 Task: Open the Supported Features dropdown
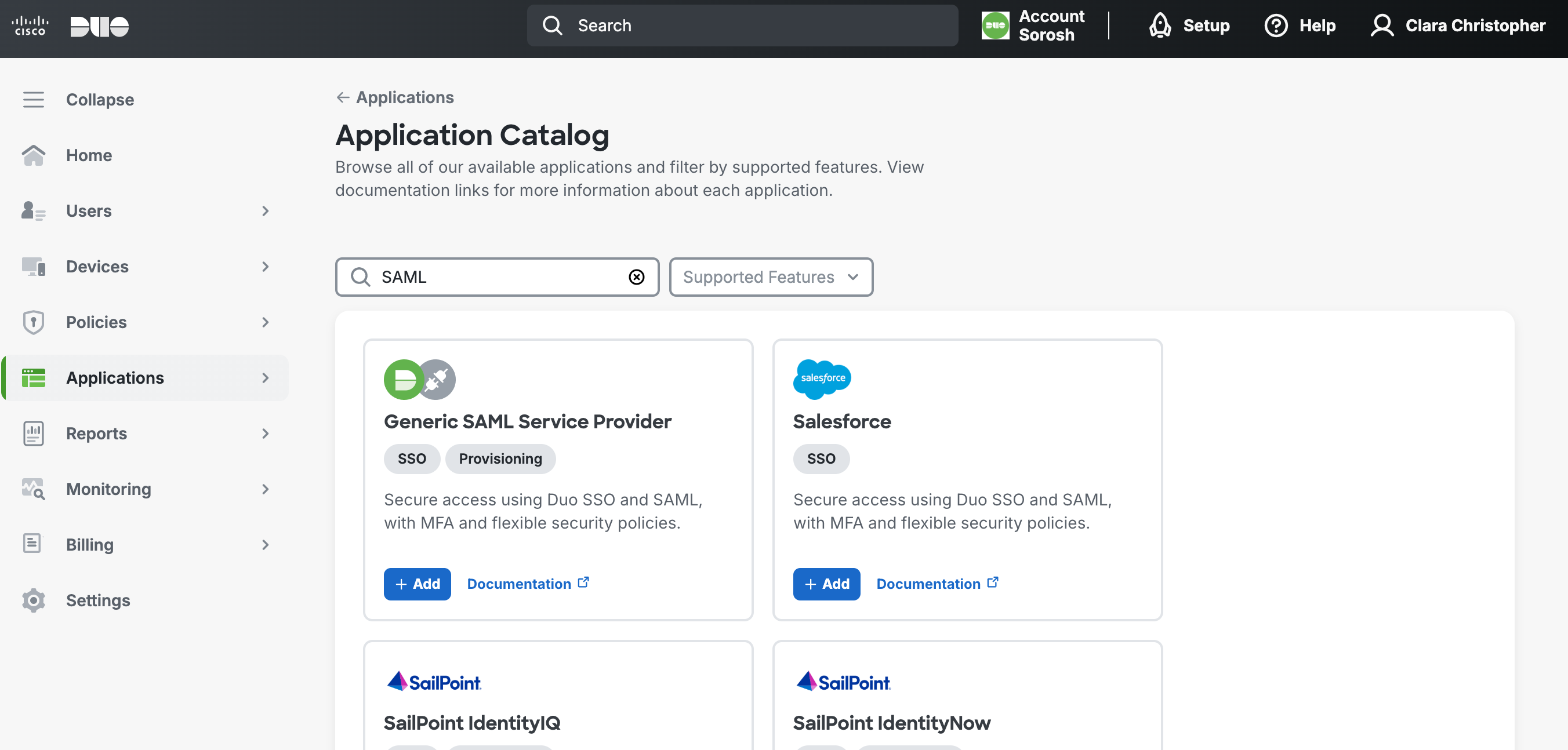tap(771, 278)
